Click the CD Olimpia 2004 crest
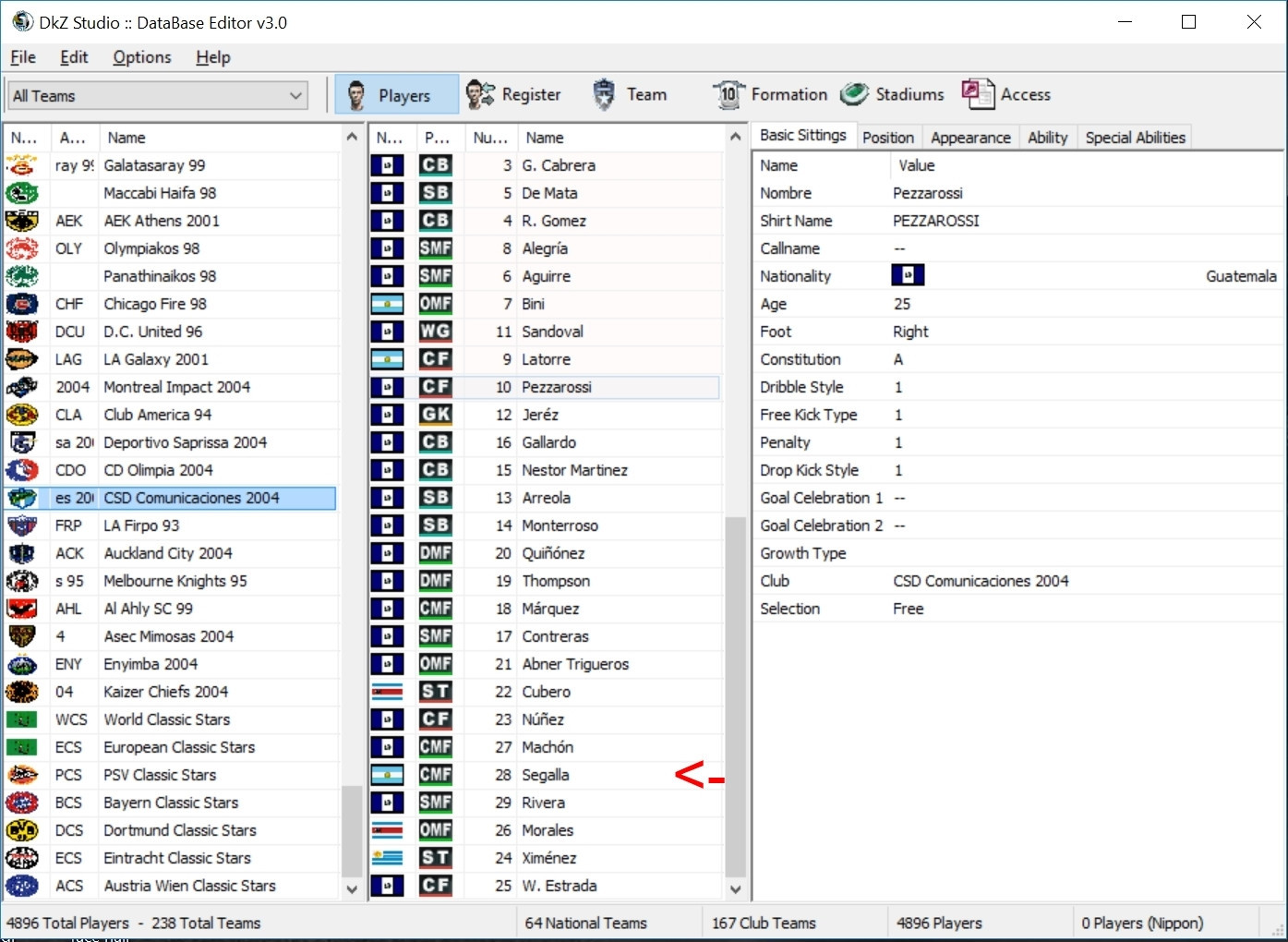This screenshot has height=942, width=1288. [x=22, y=470]
